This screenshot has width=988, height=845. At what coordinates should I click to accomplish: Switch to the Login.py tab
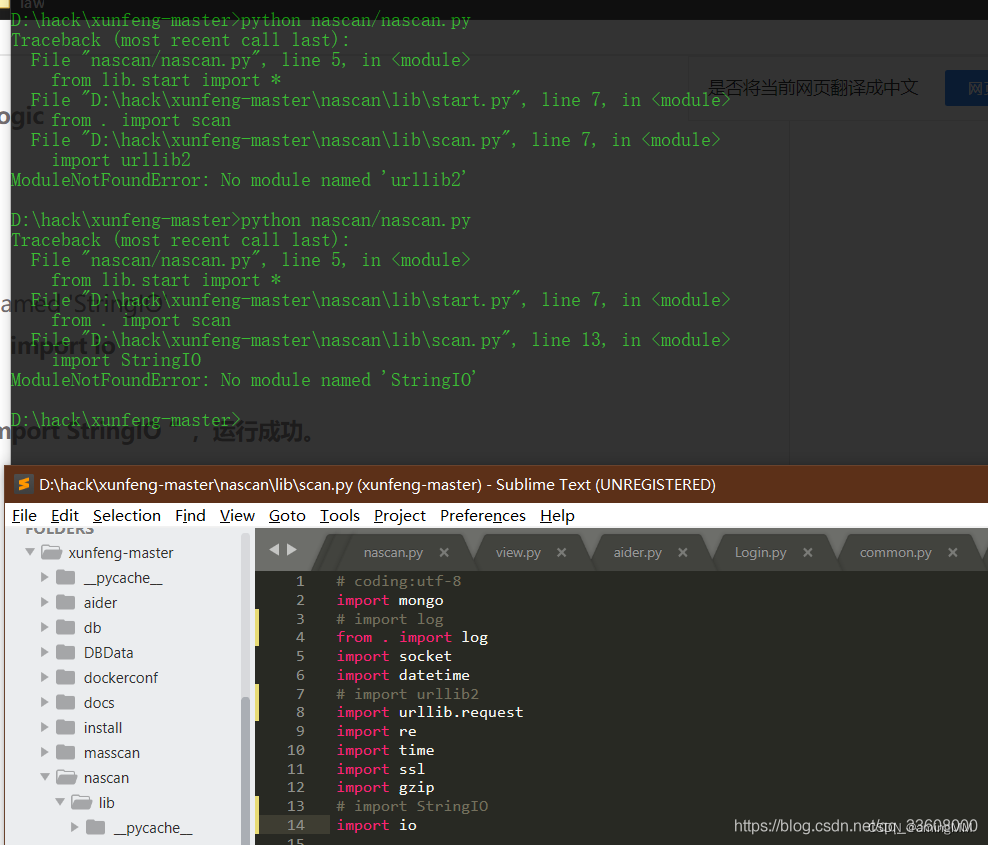click(761, 553)
